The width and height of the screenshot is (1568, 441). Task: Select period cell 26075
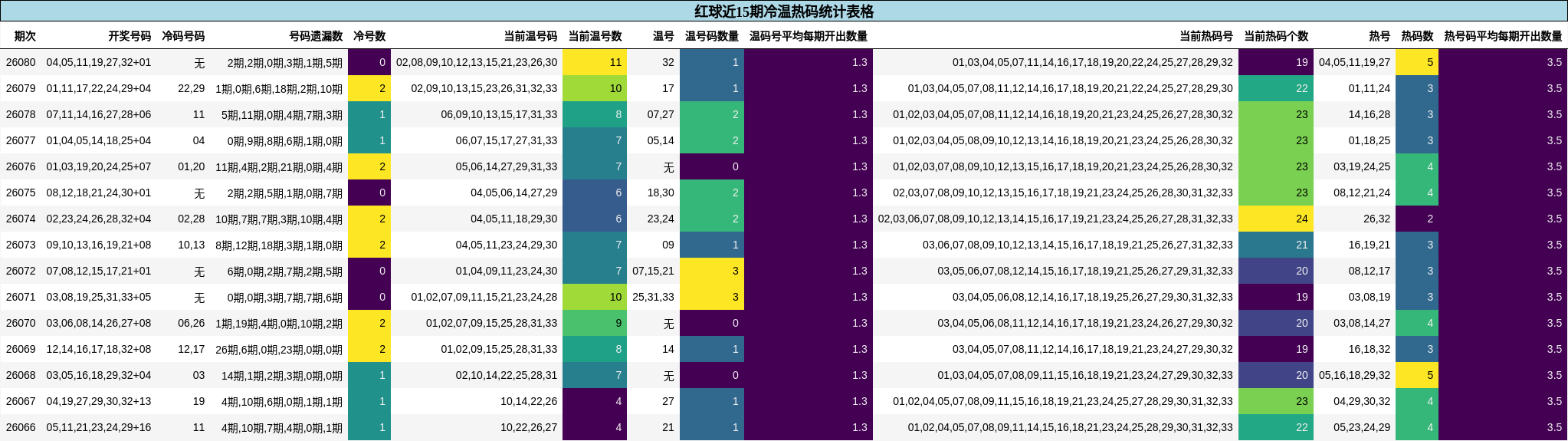21,193
